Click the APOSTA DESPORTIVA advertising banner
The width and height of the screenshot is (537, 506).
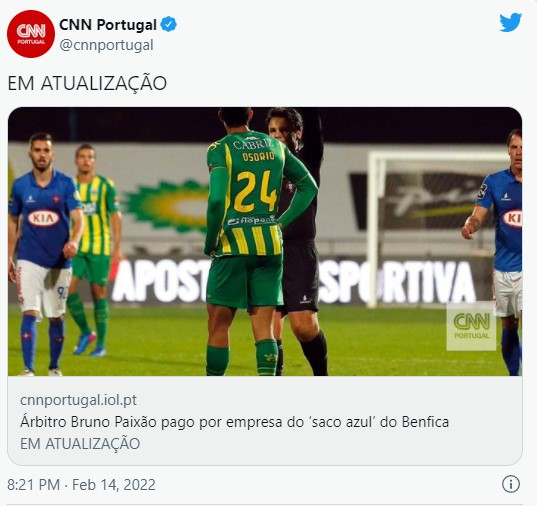pos(294,282)
